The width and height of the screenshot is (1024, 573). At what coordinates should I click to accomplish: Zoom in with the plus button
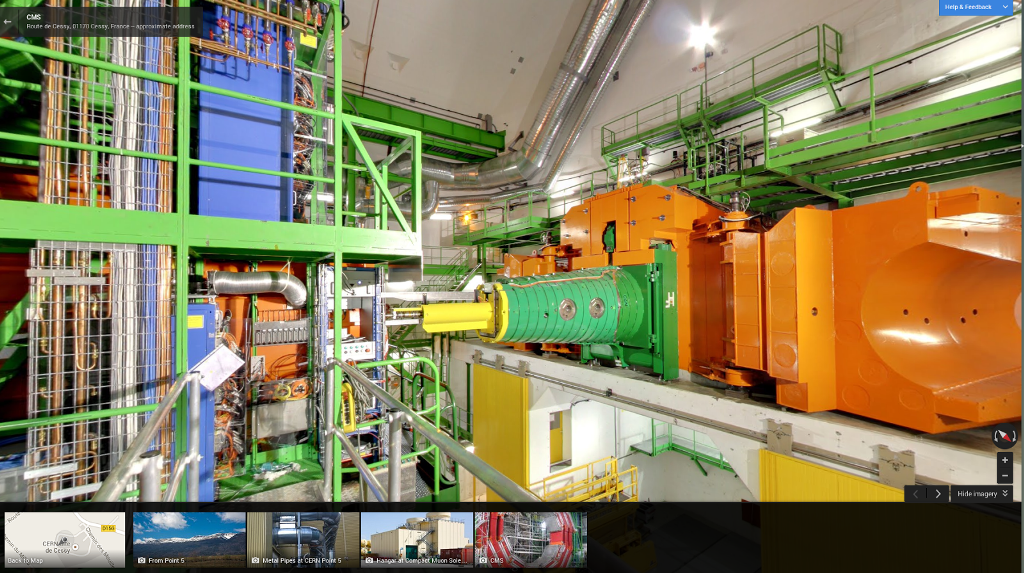[x=1005, y=460]
